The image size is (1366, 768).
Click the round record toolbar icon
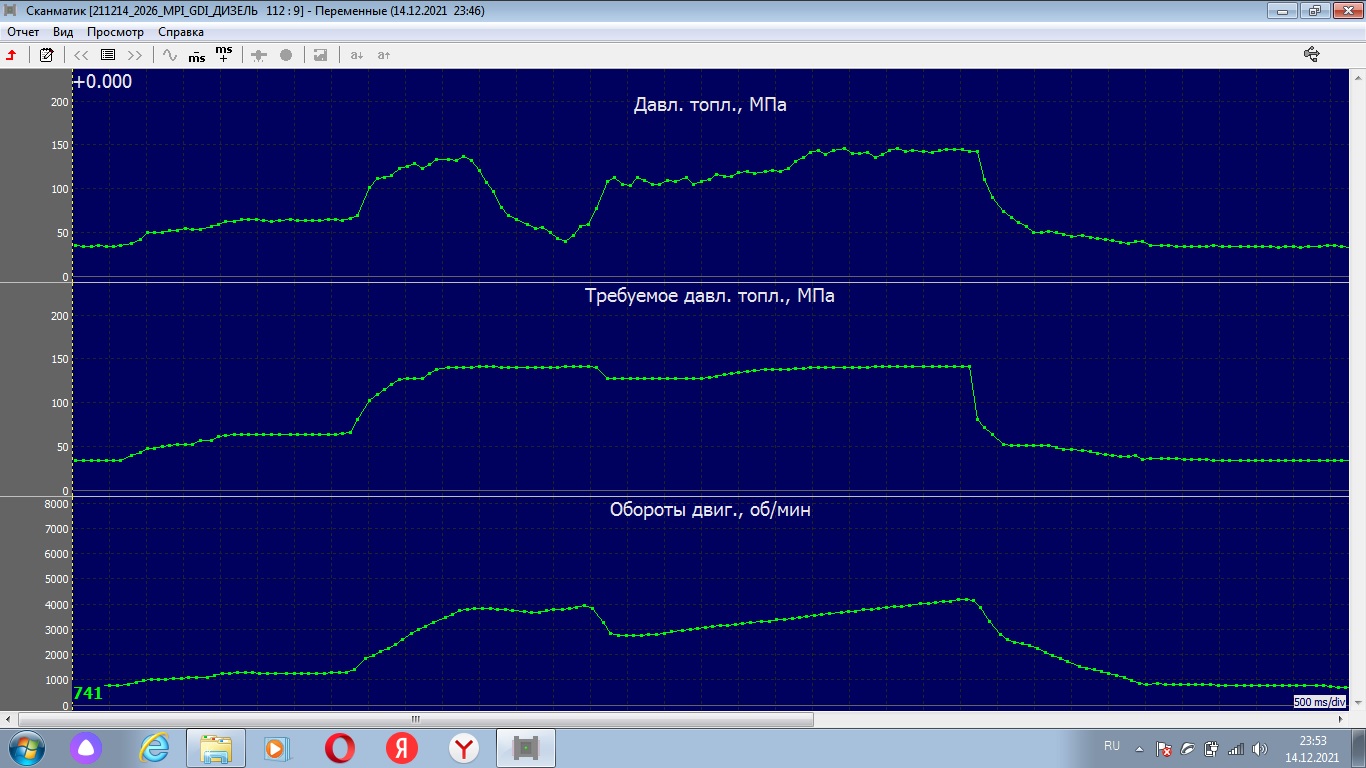click(286, 55)
